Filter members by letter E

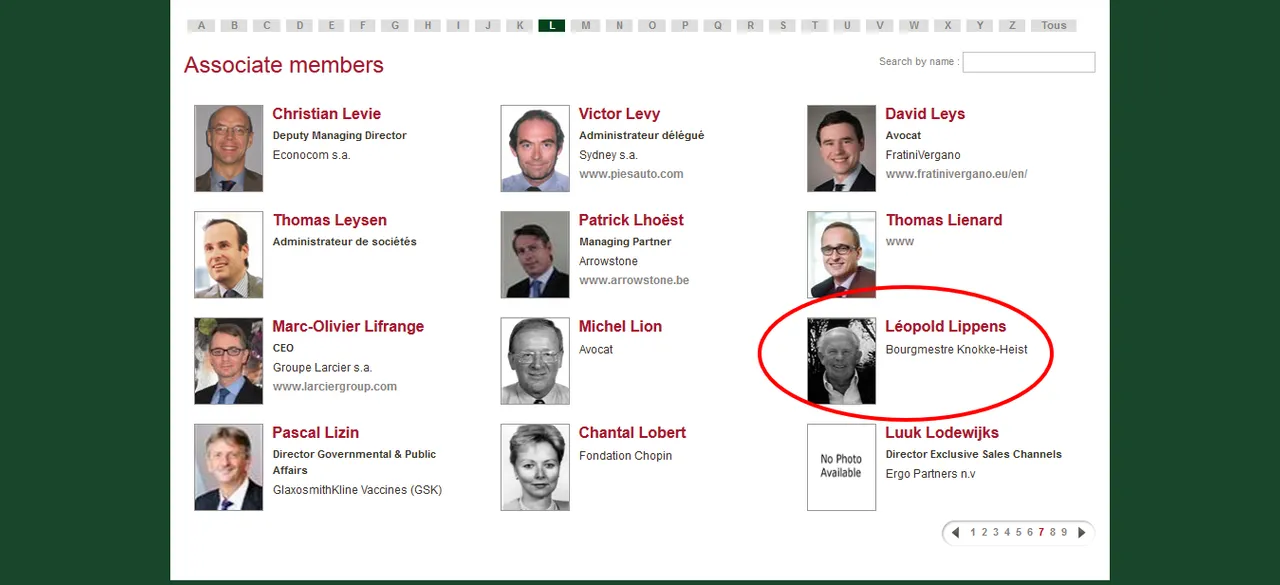pyautogui.click(x=331, y=26)
